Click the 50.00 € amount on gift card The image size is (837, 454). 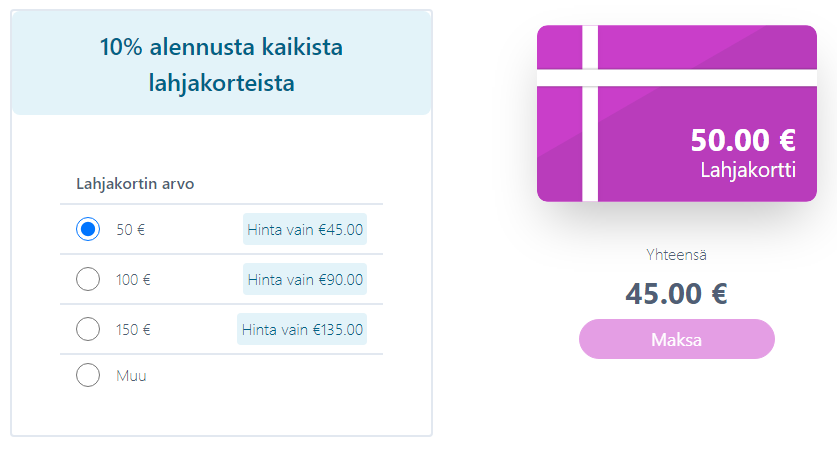click(x=743, y=140)
